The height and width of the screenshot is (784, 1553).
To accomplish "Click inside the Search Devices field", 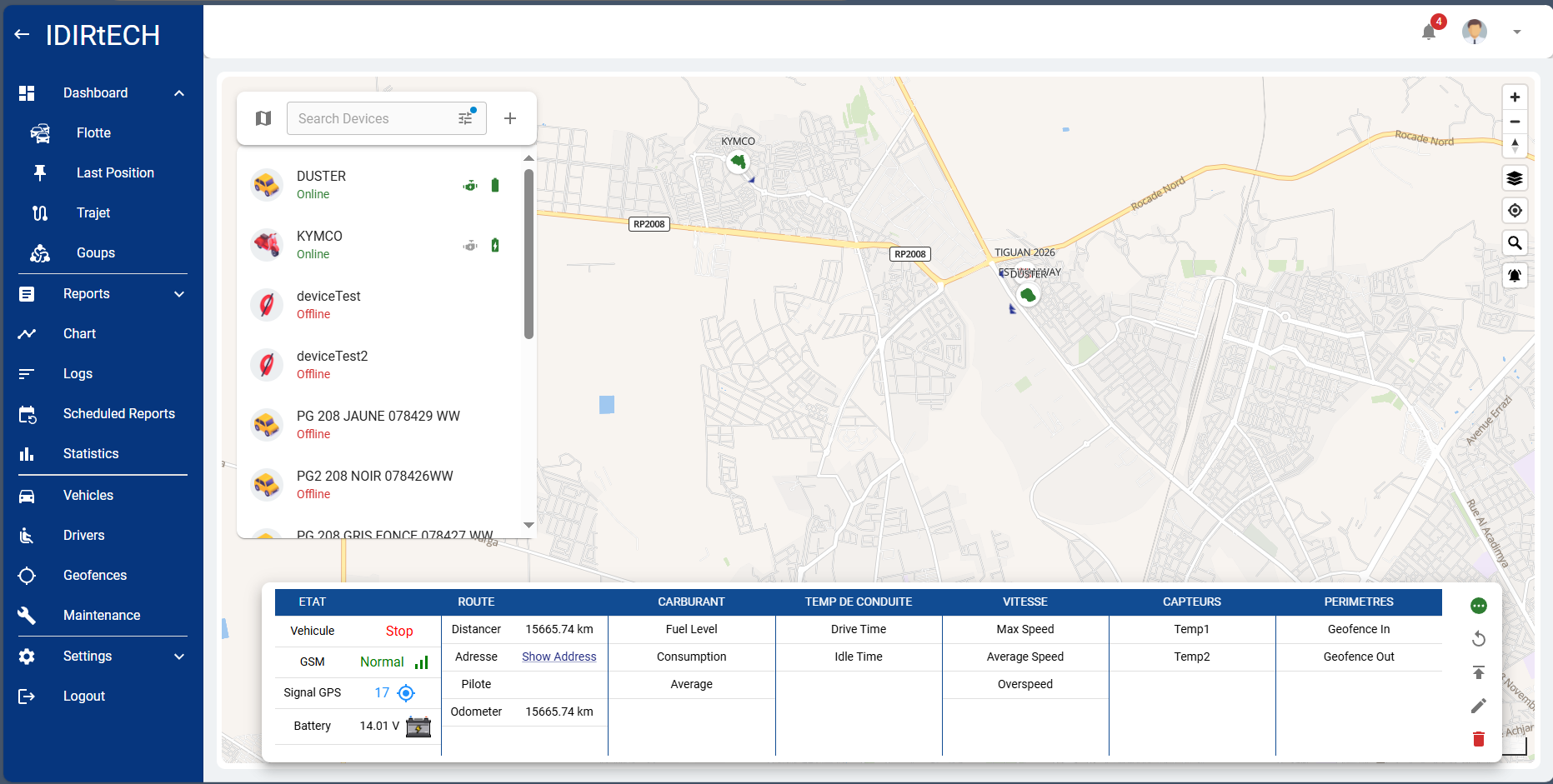I will coord(367,117).
